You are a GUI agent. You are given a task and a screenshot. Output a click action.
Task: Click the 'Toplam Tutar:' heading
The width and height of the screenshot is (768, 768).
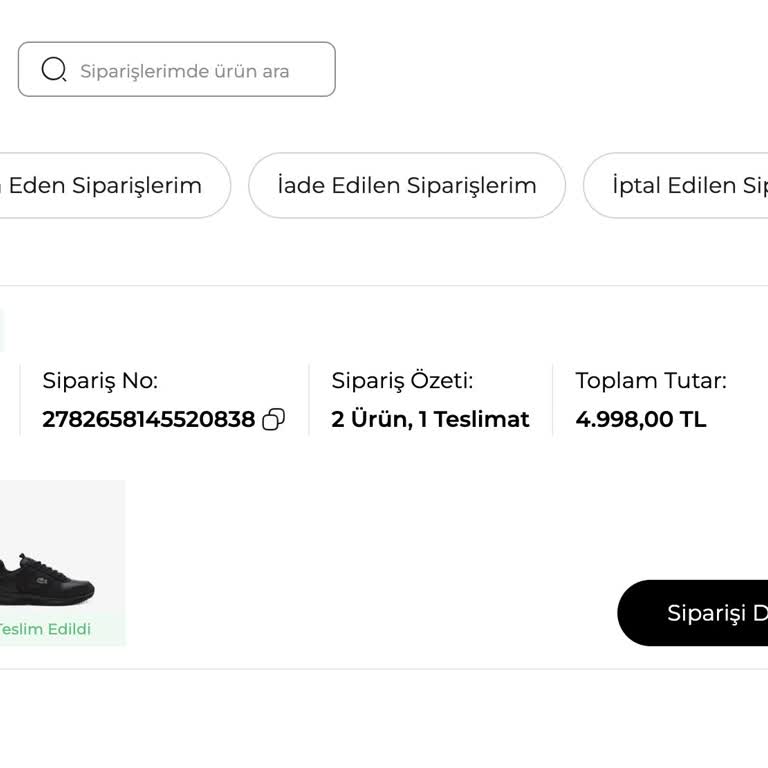(651, 381)
